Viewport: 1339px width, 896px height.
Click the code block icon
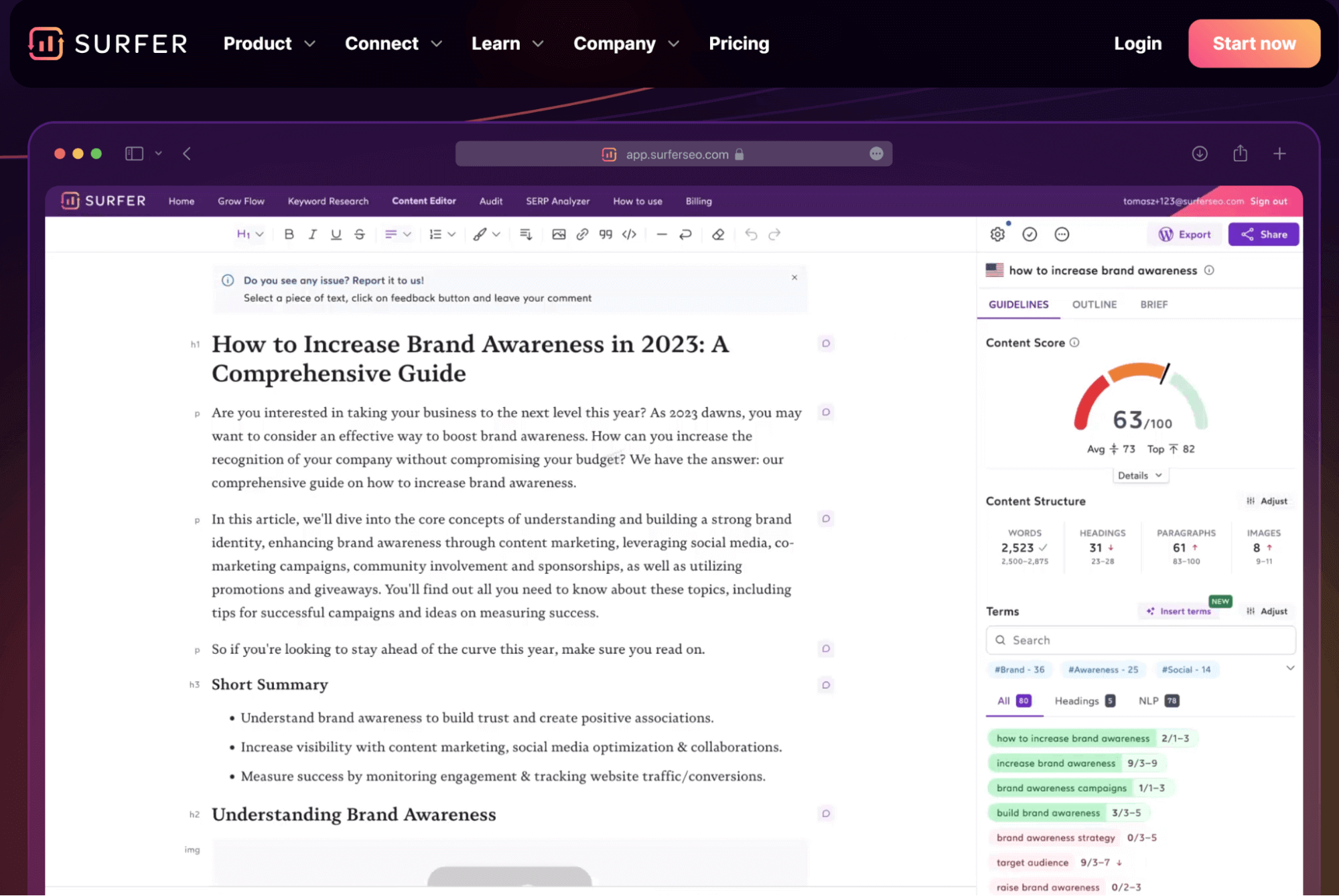coord(629,234)
